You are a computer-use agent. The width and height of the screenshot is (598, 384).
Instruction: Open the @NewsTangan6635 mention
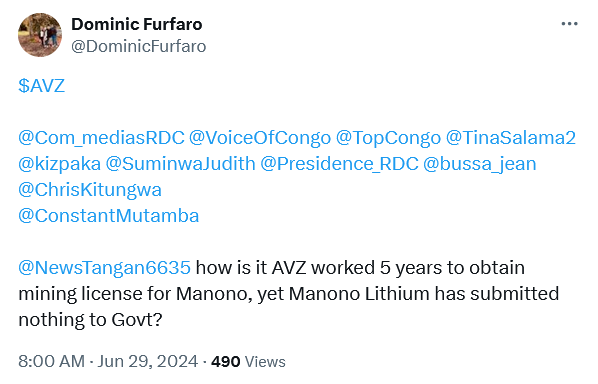click(104, 268)
